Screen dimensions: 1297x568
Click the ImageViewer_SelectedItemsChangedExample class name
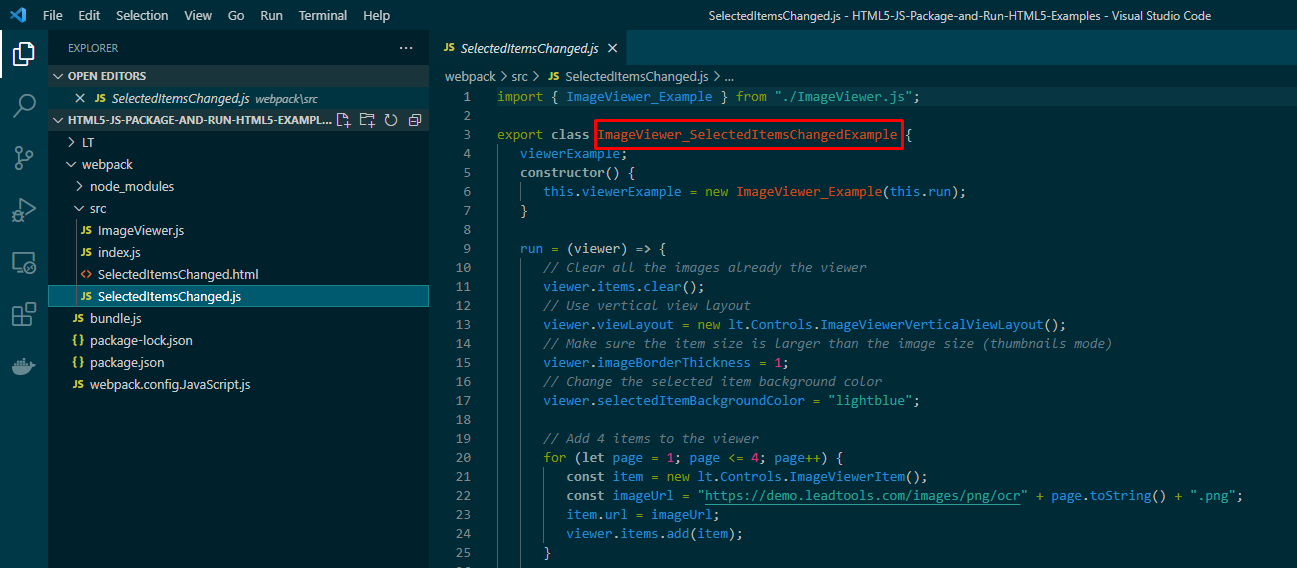tap(747, 135)
